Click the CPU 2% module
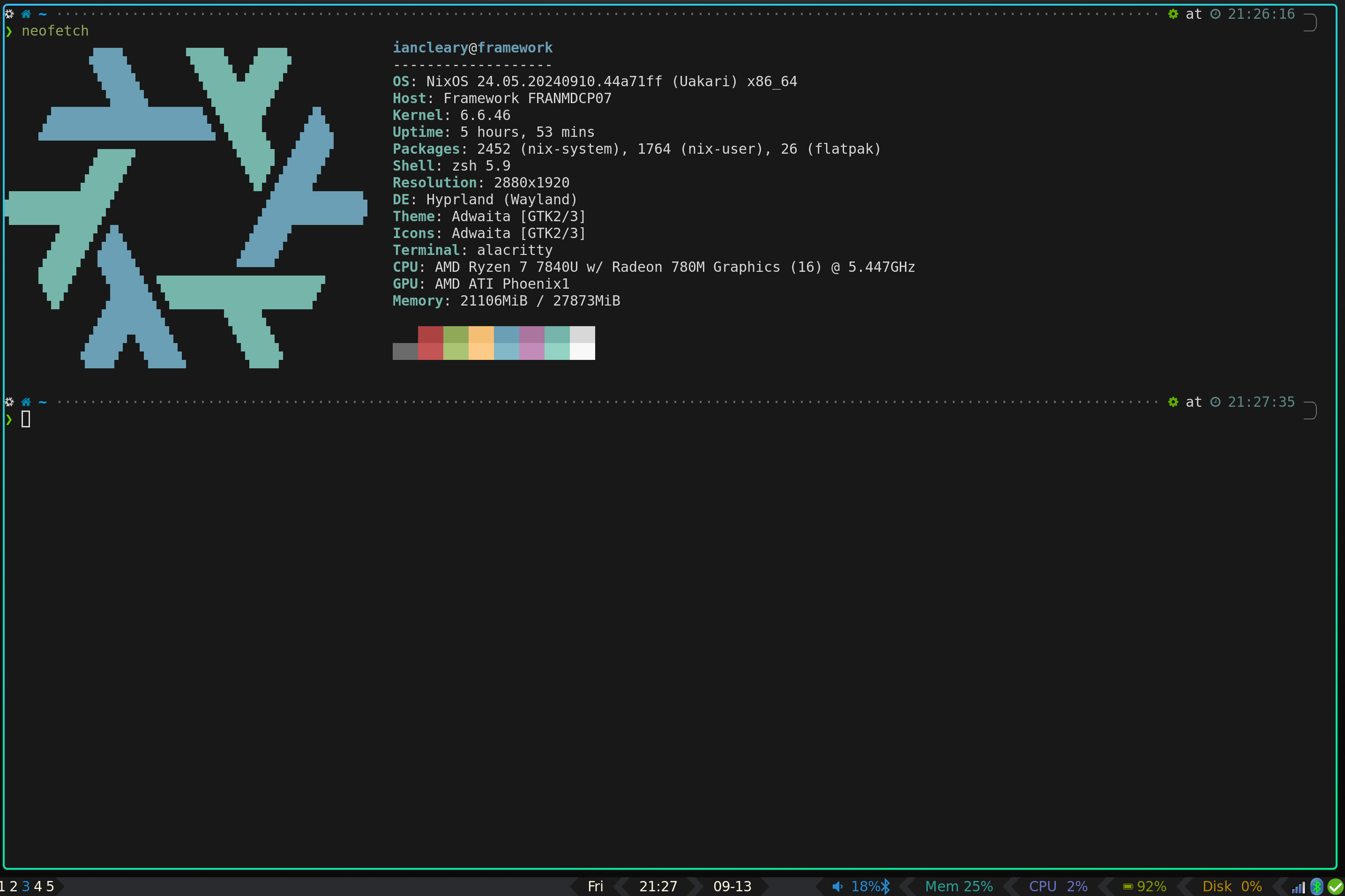Screen dimensions: 1345x896 click(1058, 886)
